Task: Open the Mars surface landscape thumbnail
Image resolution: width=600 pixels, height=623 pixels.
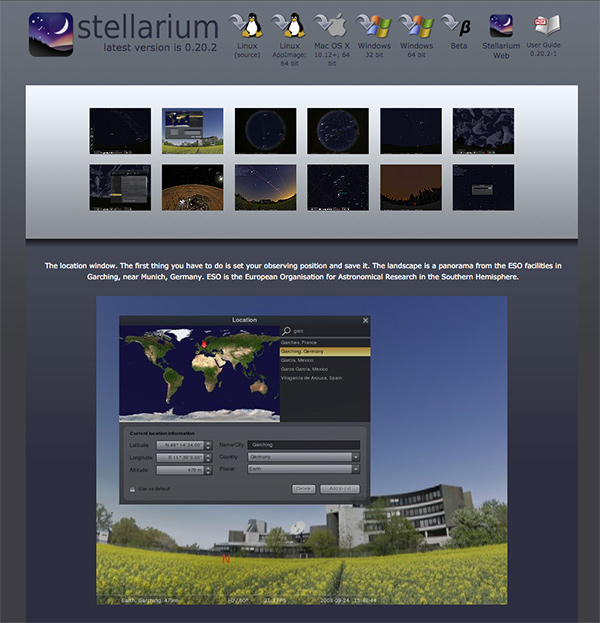Action: pos(193,187)
